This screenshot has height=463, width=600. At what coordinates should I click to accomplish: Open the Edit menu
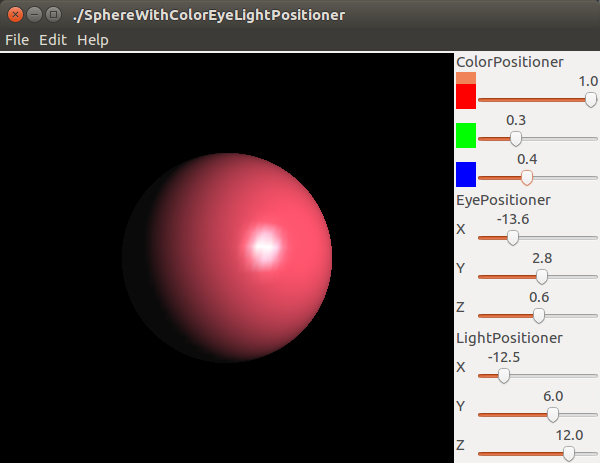point(53,40)
